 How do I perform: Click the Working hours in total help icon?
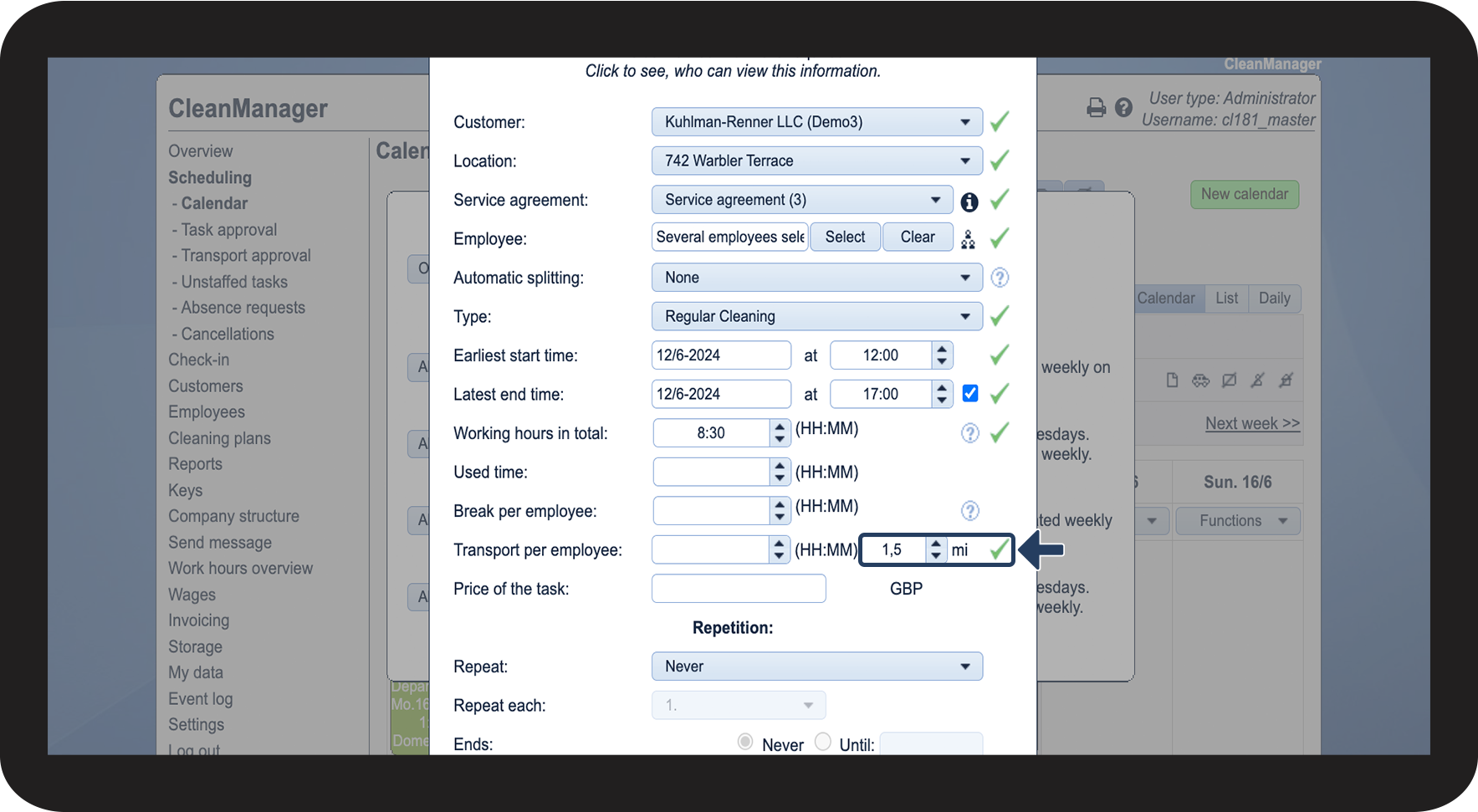pyautogui.click(x=969, y=433)
